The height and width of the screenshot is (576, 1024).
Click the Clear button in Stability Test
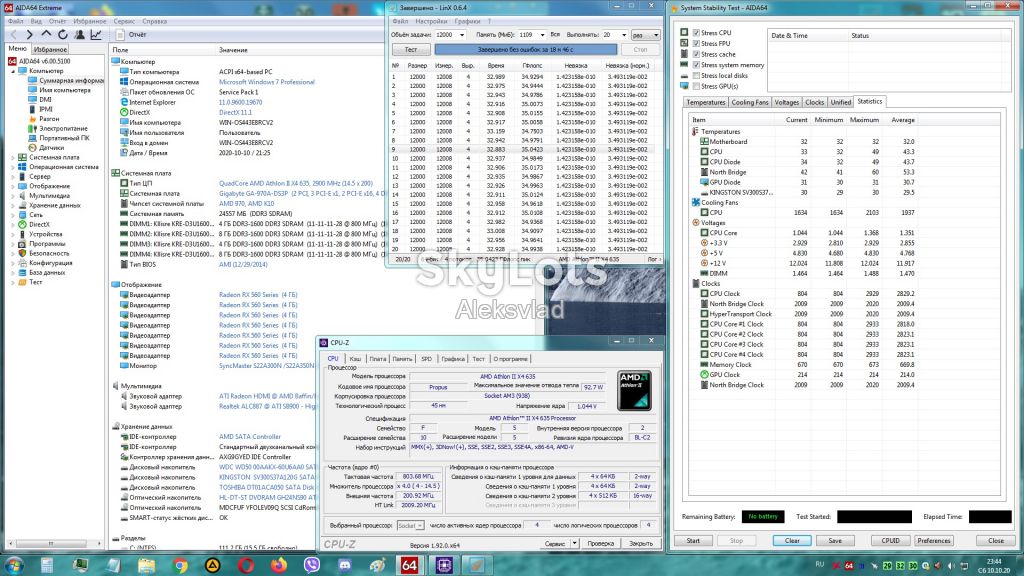[x=792, y=541]
